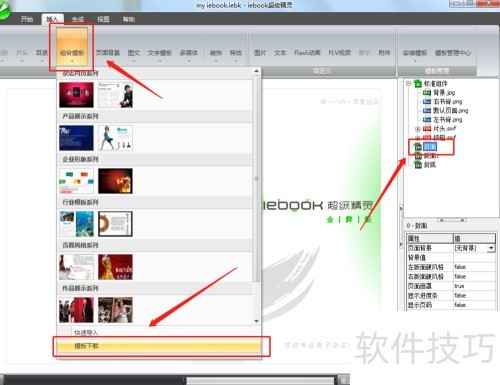Click the 音乐 ribbon button

365,53
